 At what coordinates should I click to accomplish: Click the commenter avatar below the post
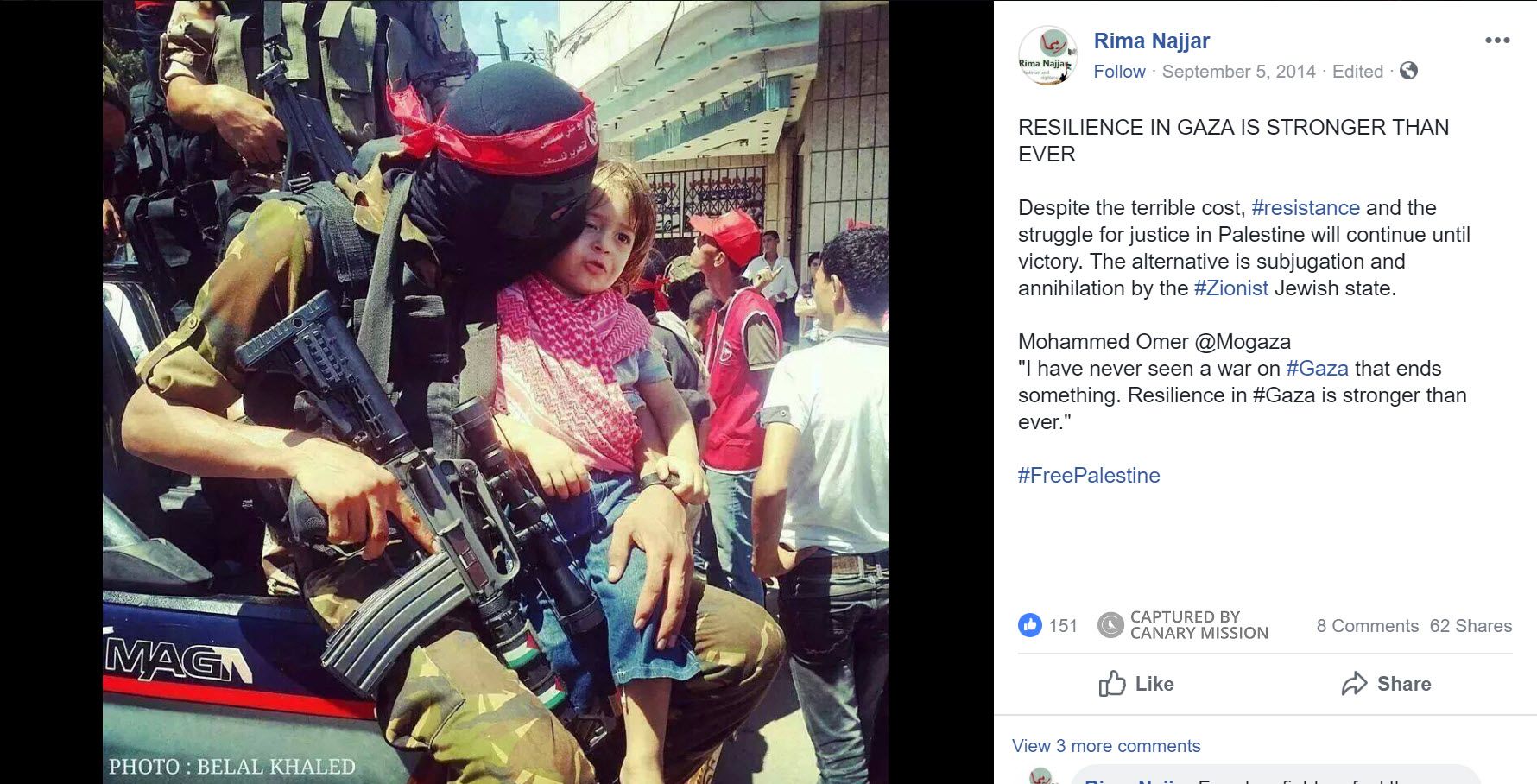pos(1041,776)
